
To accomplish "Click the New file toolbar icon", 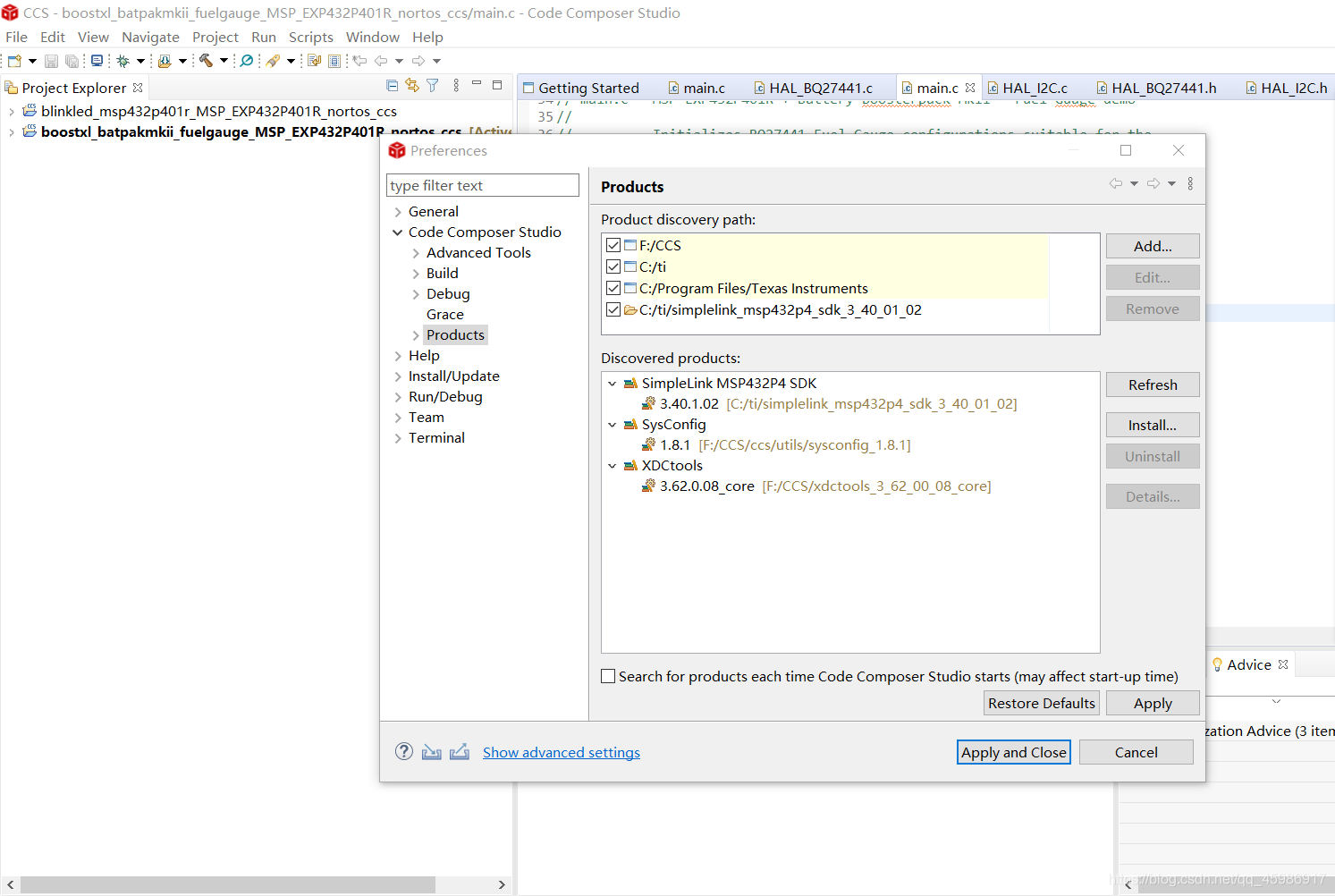I will [14, 61].
